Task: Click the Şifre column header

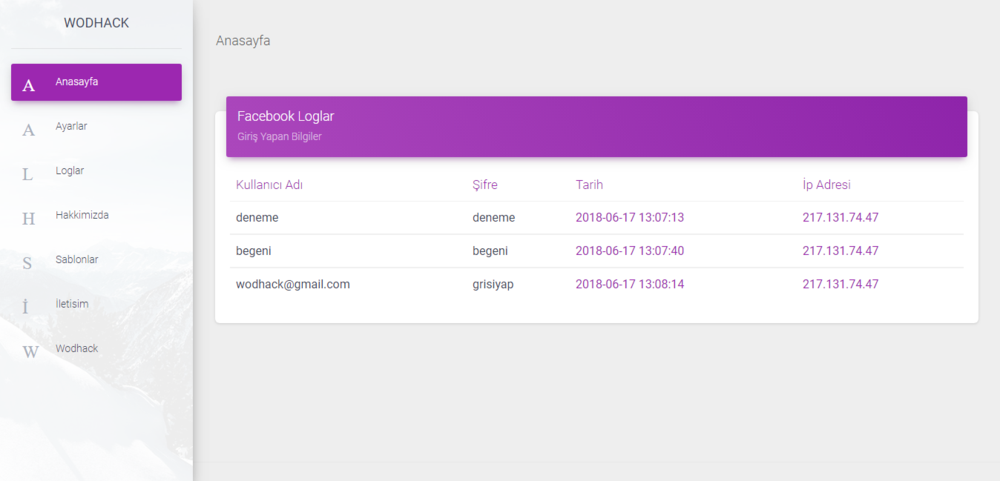Action: point(485,185)
